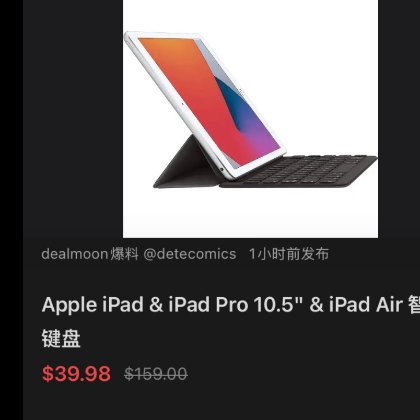Click the black margin left of the card
The image size is (420, 420).
click(11, 210)
